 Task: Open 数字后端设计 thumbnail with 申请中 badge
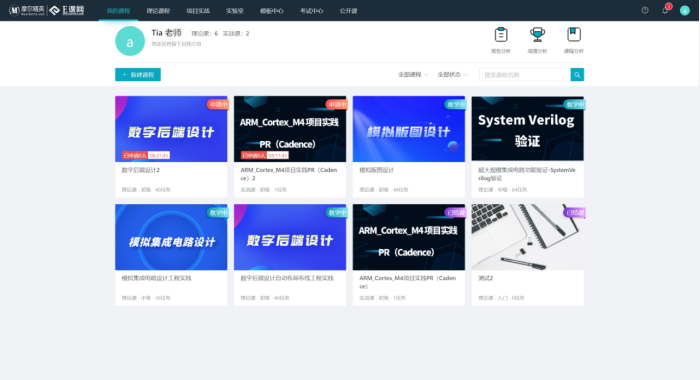(x=171, y=129)
